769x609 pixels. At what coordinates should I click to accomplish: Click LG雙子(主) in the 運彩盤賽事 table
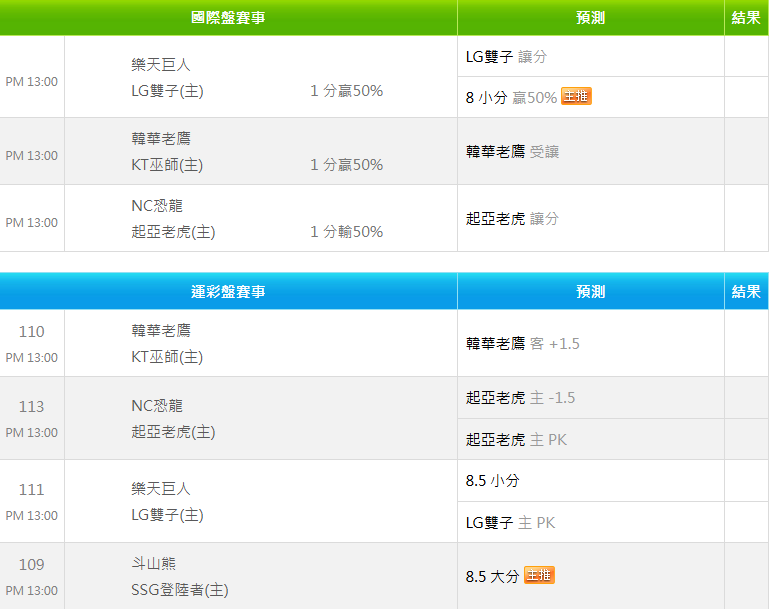point(167,515)
